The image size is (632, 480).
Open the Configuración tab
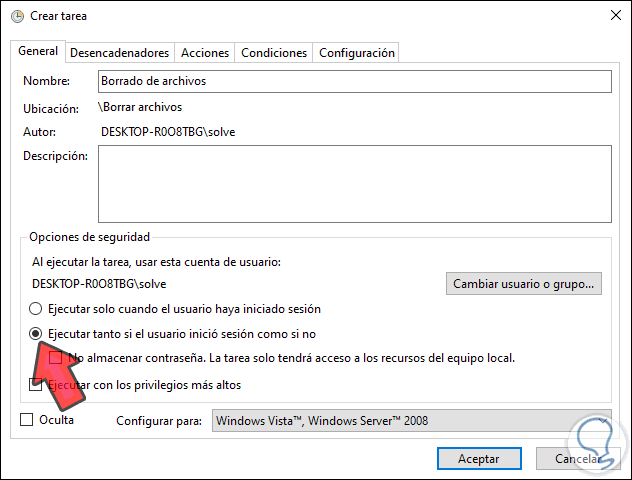click(357, 53)
